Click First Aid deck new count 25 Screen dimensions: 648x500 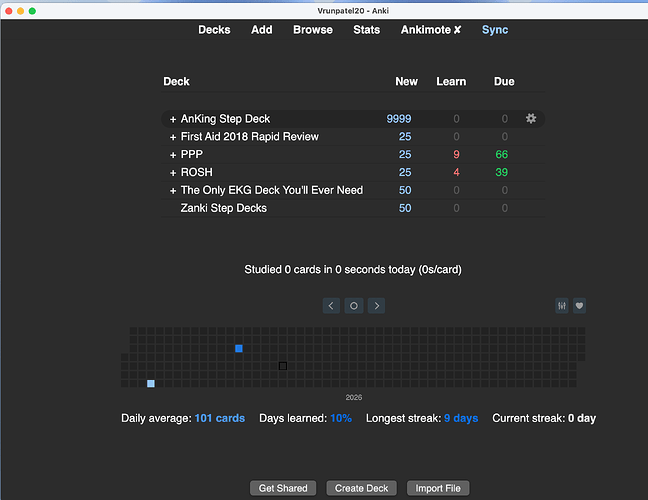pyautogui.click(x=405, y=137)
